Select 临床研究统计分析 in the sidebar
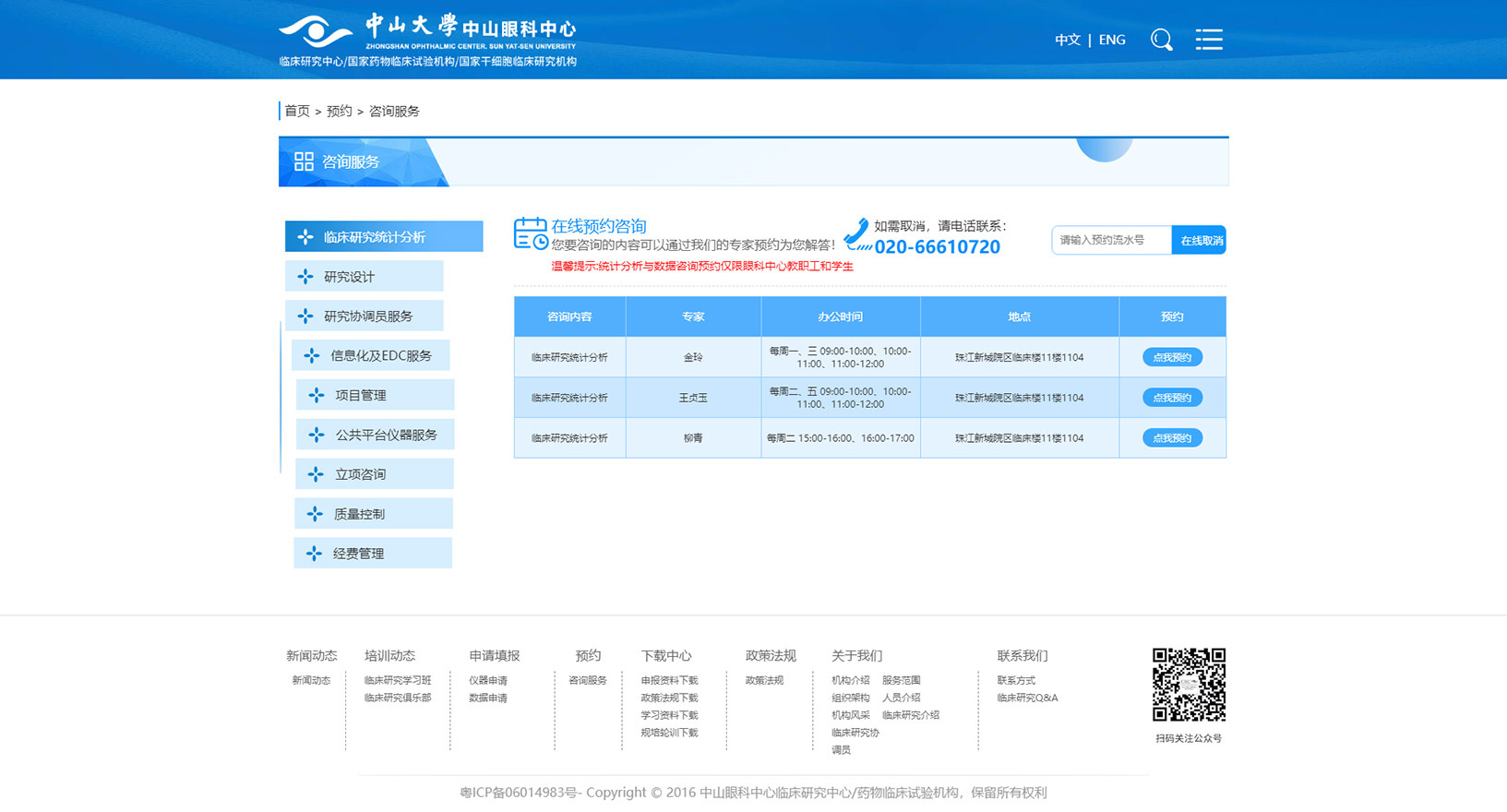The image size is (1507, 812). tap(383, 237)
